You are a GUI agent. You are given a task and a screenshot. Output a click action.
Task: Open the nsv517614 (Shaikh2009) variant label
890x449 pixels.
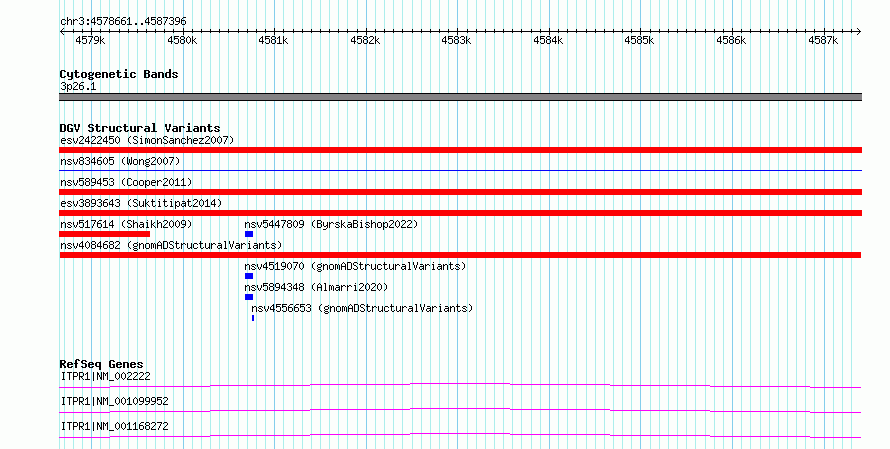point(126,224)
